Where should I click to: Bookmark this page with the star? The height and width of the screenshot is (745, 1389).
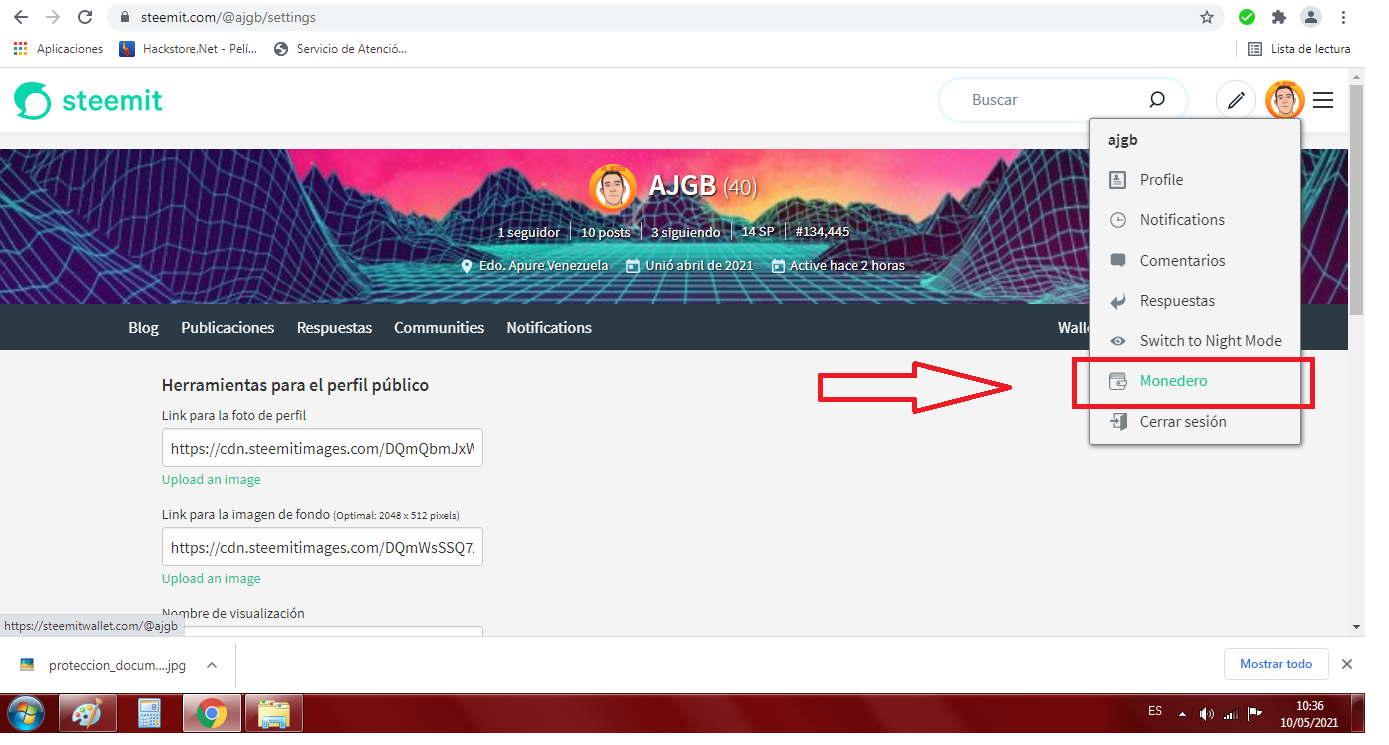pos(1207,17)
